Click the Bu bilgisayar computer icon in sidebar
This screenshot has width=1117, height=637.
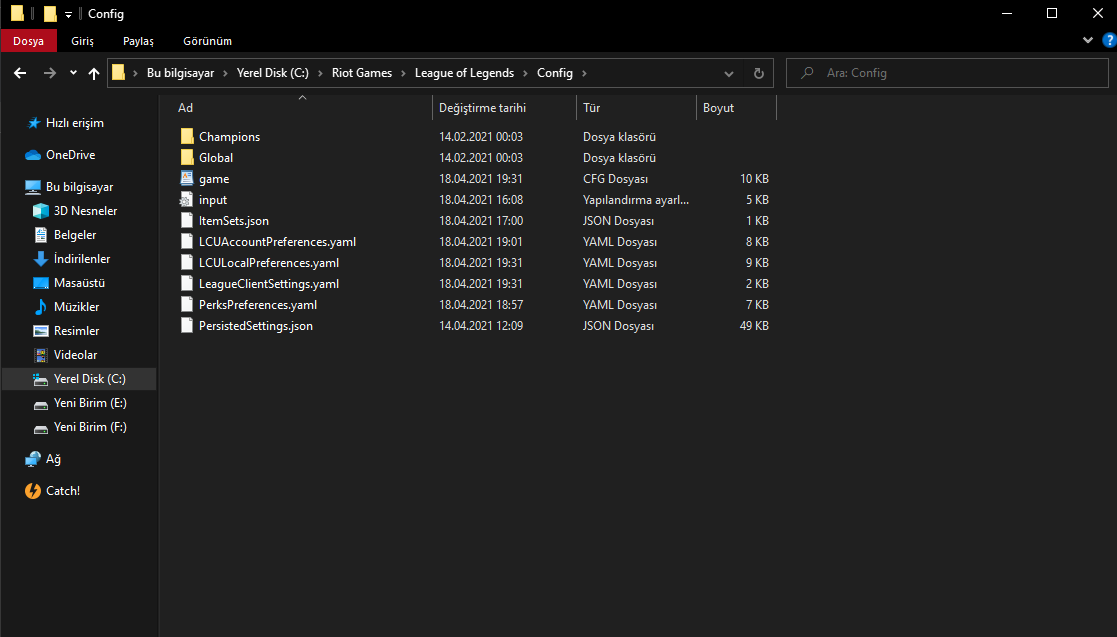coord(33,187)
